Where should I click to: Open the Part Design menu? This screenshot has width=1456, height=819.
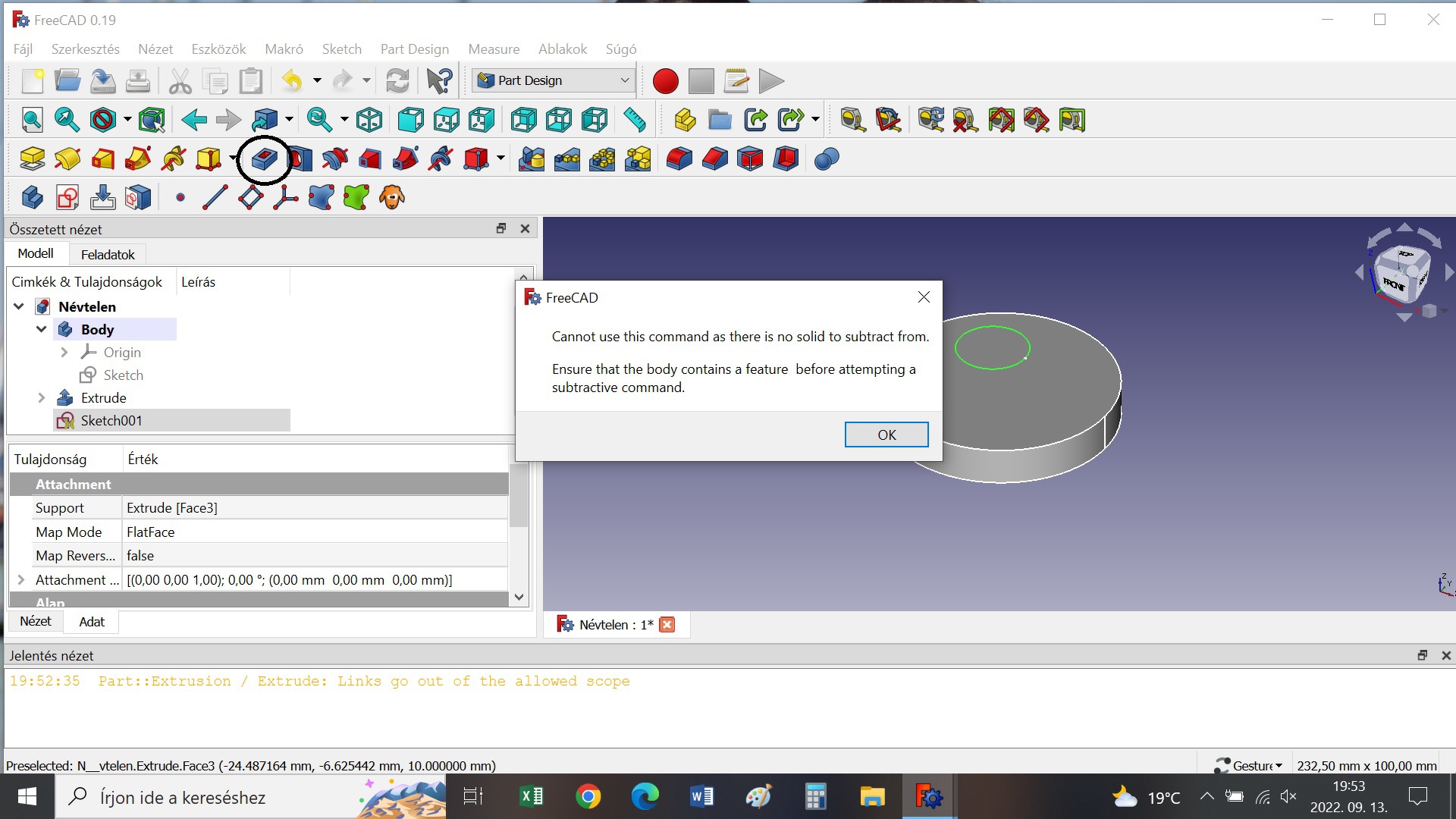coord(415,49)
